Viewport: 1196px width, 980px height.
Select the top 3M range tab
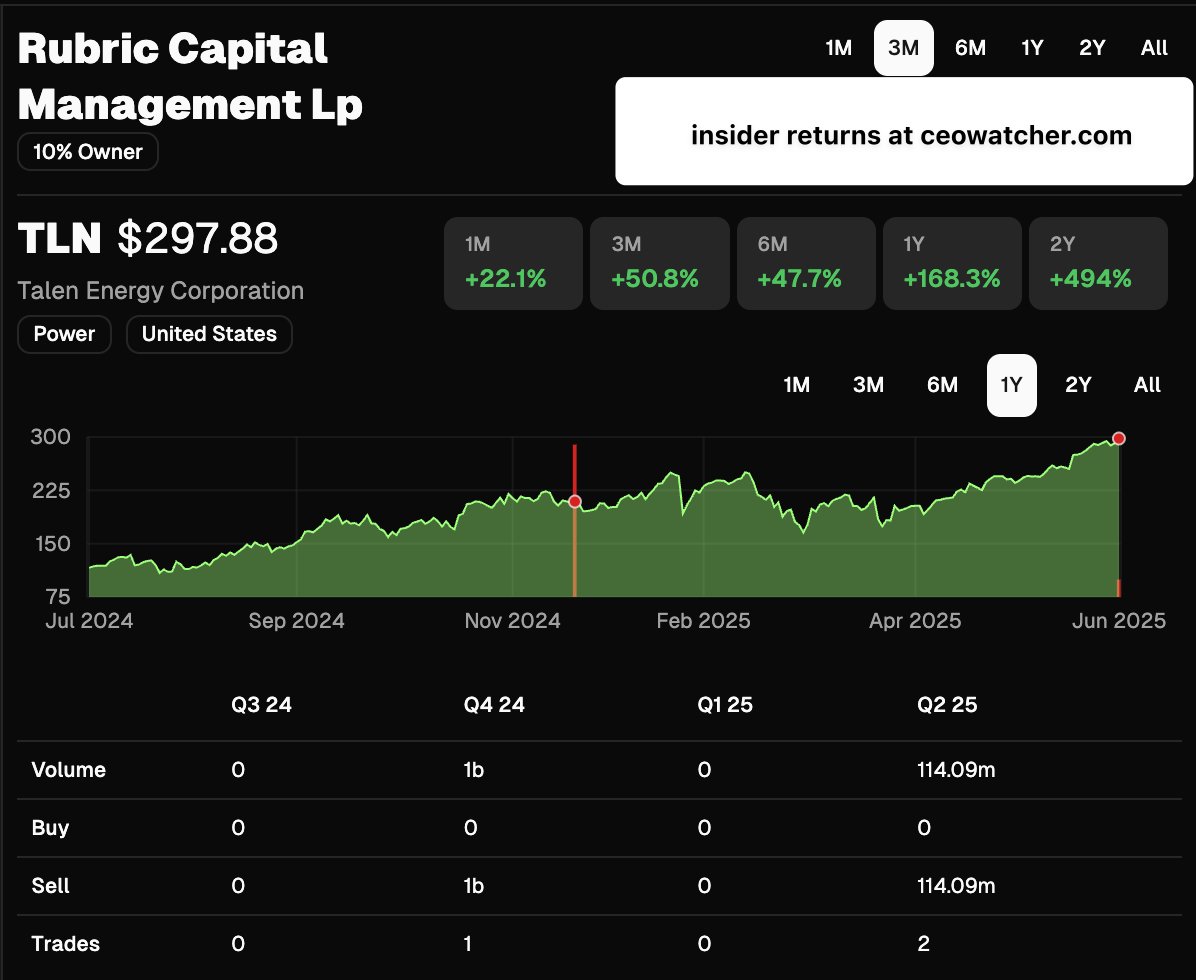(904, 48)
